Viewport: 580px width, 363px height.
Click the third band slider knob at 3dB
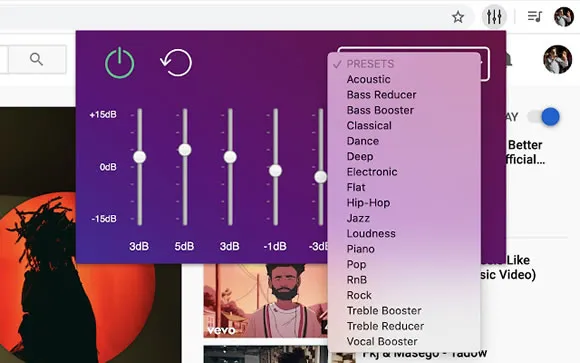point(230,157)
